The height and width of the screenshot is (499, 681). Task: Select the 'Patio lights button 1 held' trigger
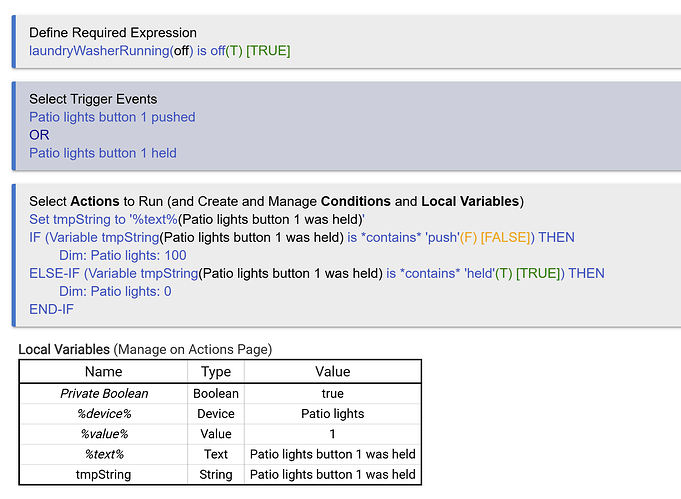coord(103,153)
